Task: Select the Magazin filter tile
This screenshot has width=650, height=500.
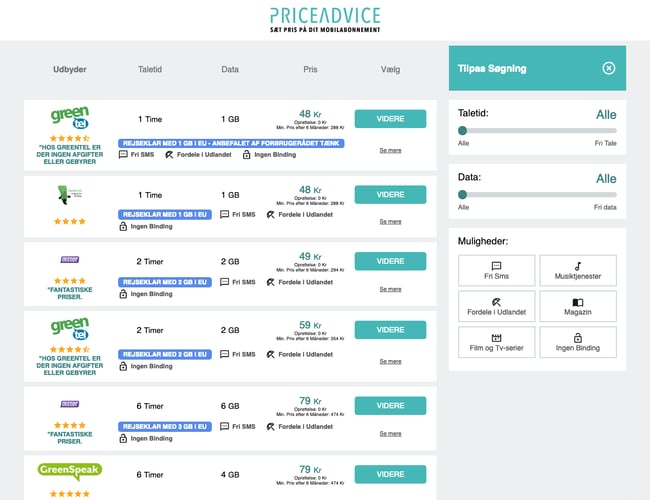Action: click(578, 306)
